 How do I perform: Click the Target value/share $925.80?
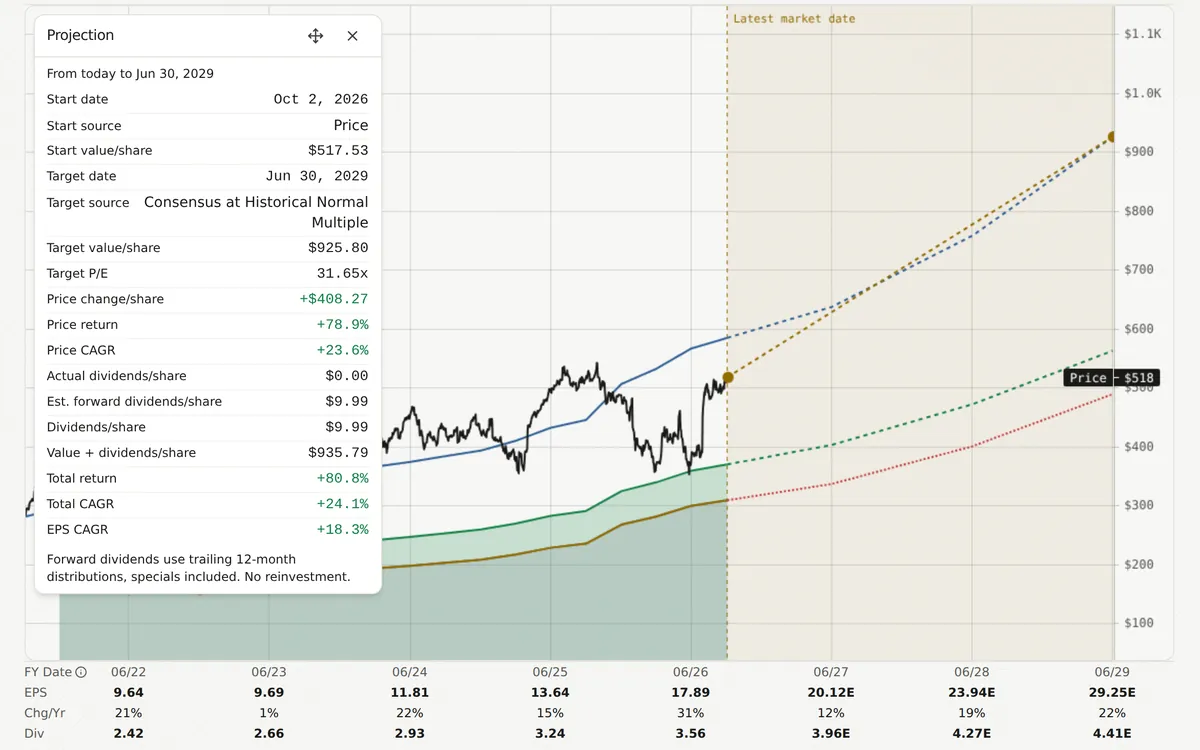(x=338, y=248)
